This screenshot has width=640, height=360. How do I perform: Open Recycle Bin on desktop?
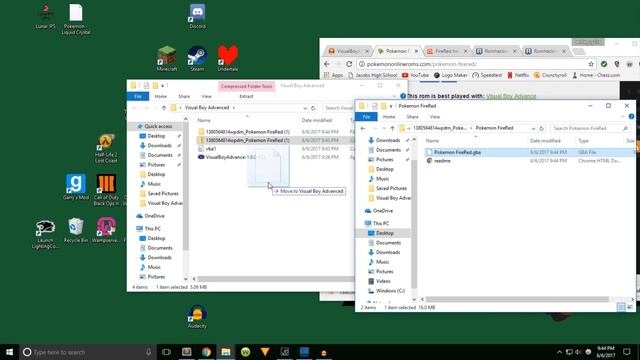76,230
